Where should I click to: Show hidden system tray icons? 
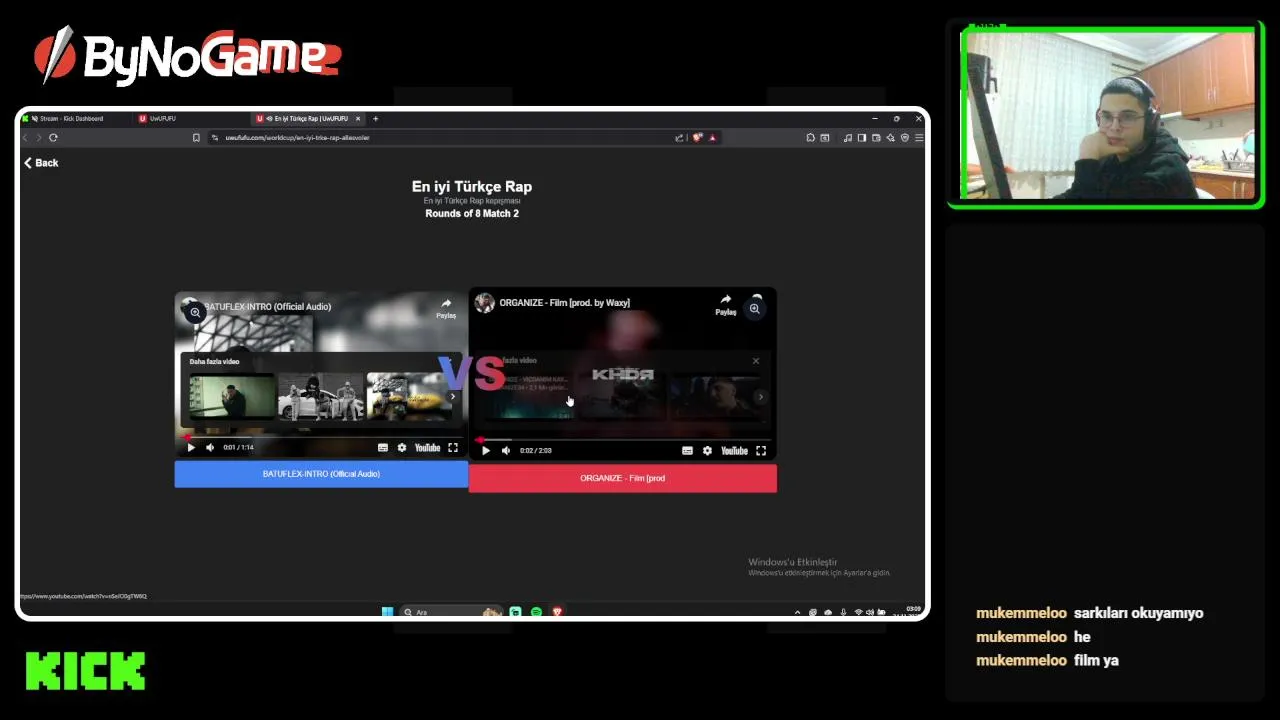click(x=797, y=612)
